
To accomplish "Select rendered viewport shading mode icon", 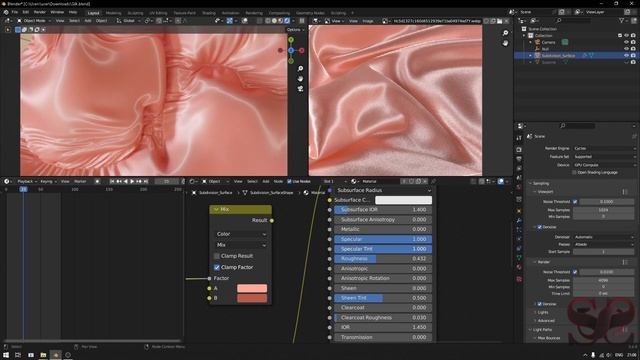I will [x=287, y=21].
